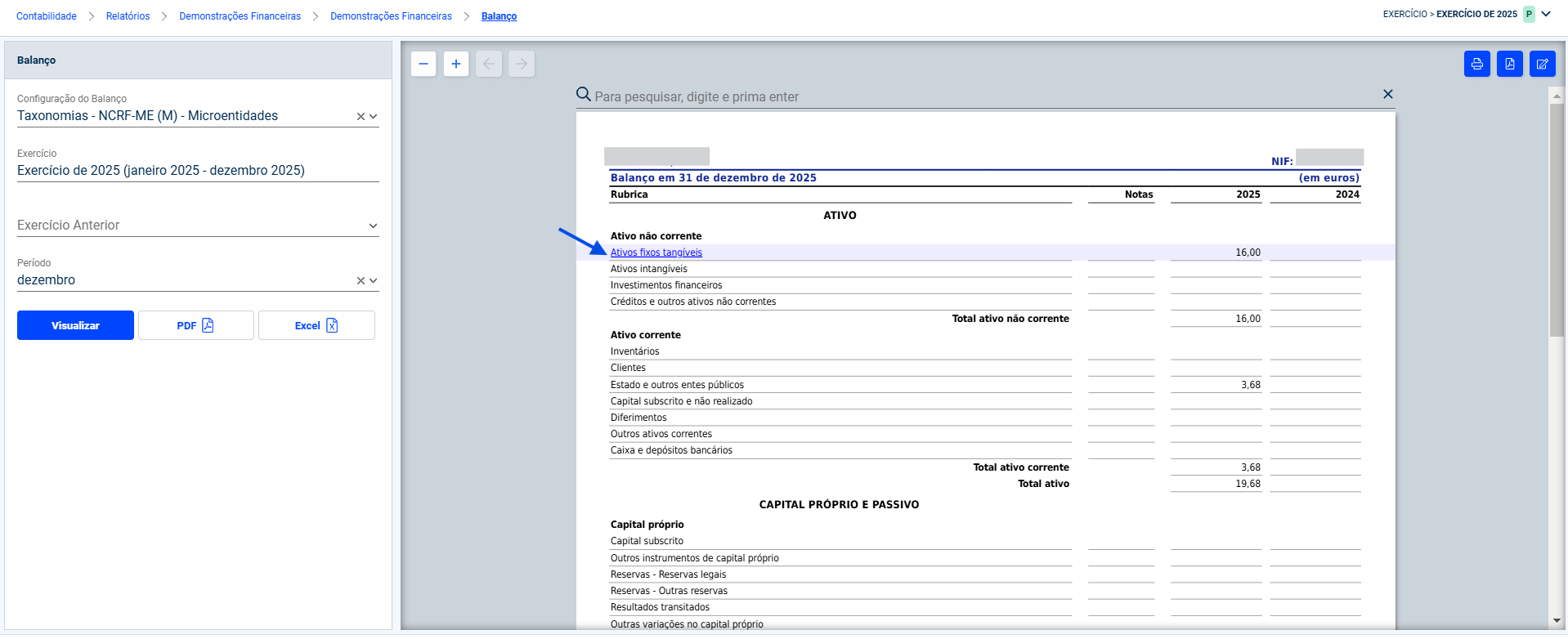Go forward with the right arrow button

pos(522,64)
